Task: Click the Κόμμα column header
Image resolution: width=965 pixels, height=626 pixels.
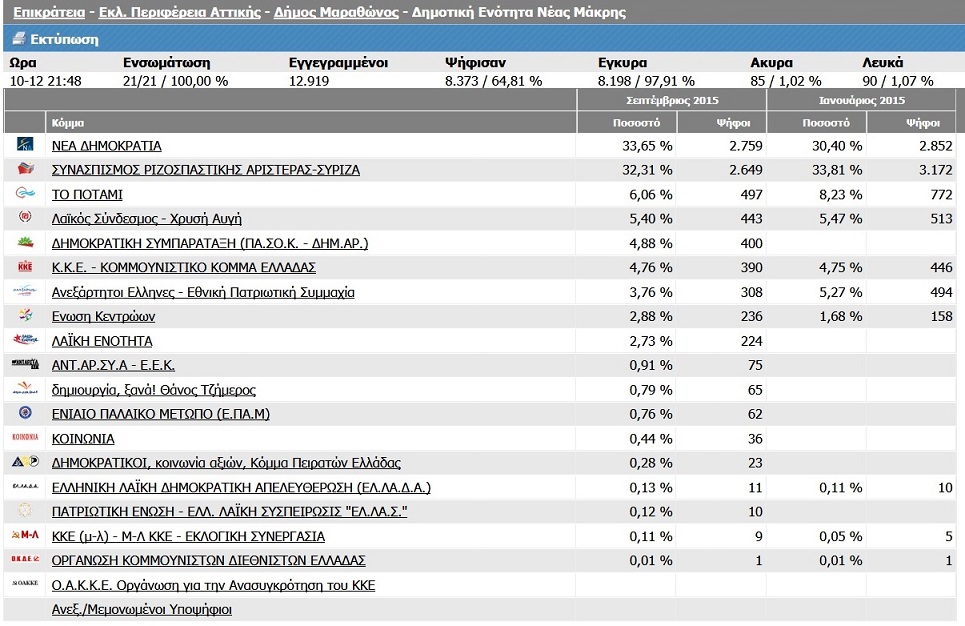Action: click(x=68, y=123)
